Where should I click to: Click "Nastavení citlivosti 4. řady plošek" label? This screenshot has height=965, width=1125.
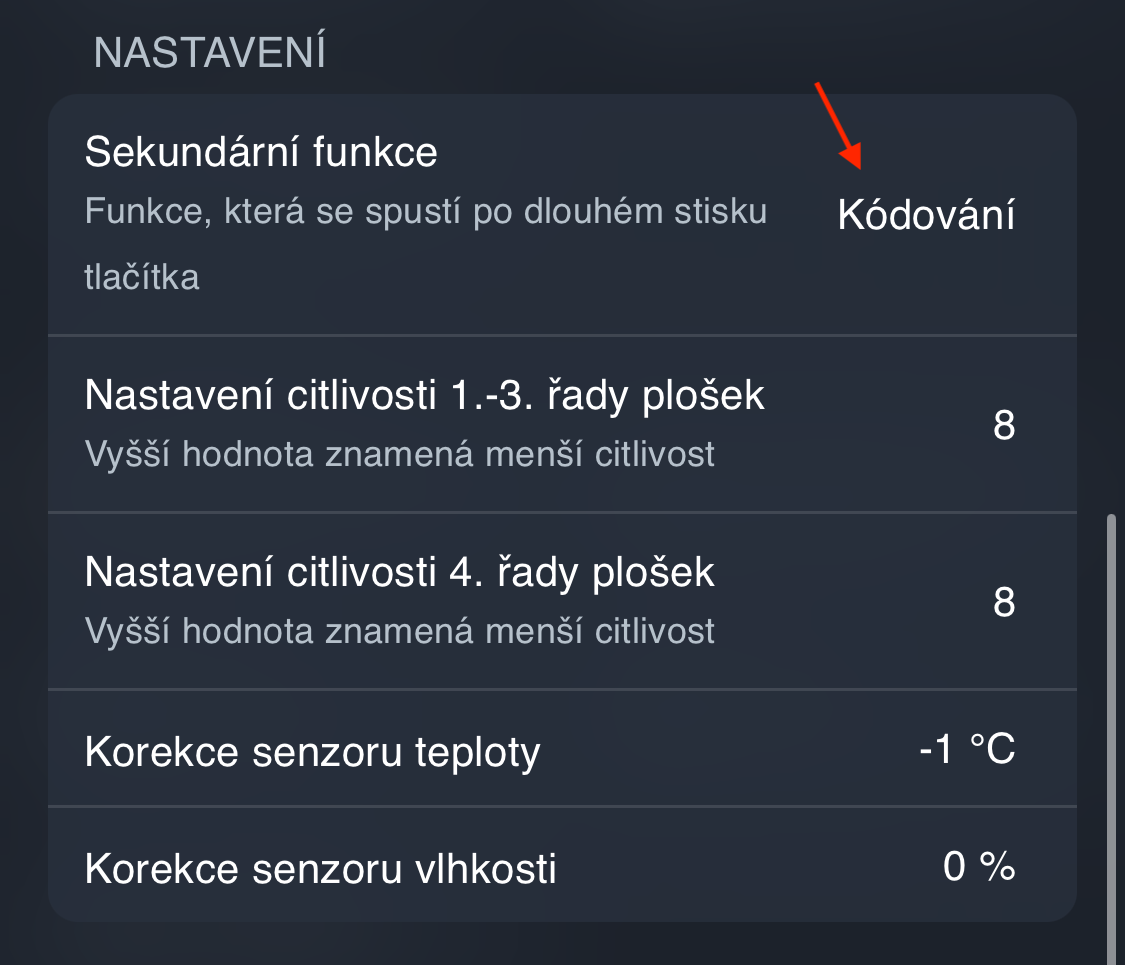coord(400,573)
